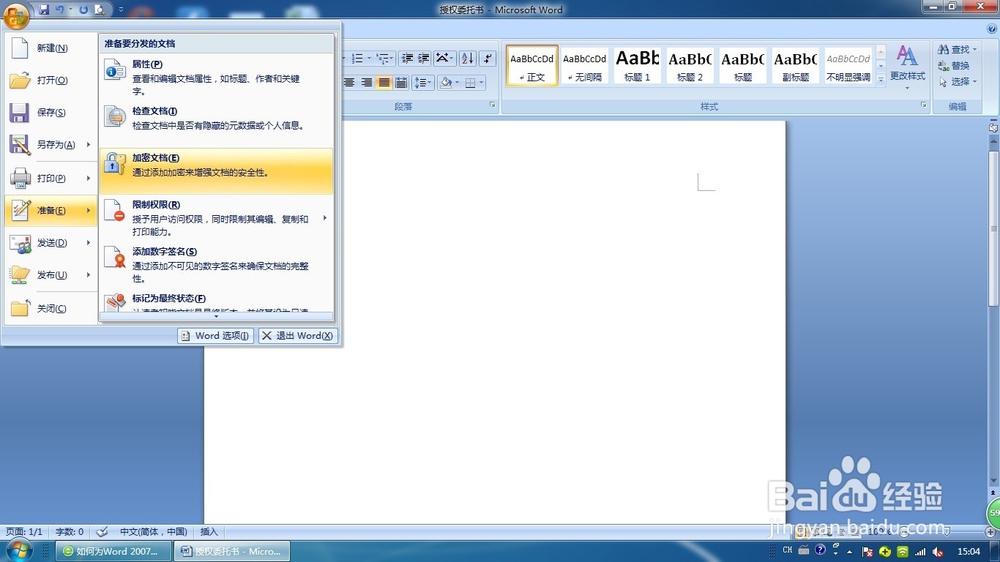Open the Customize Quick Access Toolbar arrow
1000x562 pixels.
point(121,10)
